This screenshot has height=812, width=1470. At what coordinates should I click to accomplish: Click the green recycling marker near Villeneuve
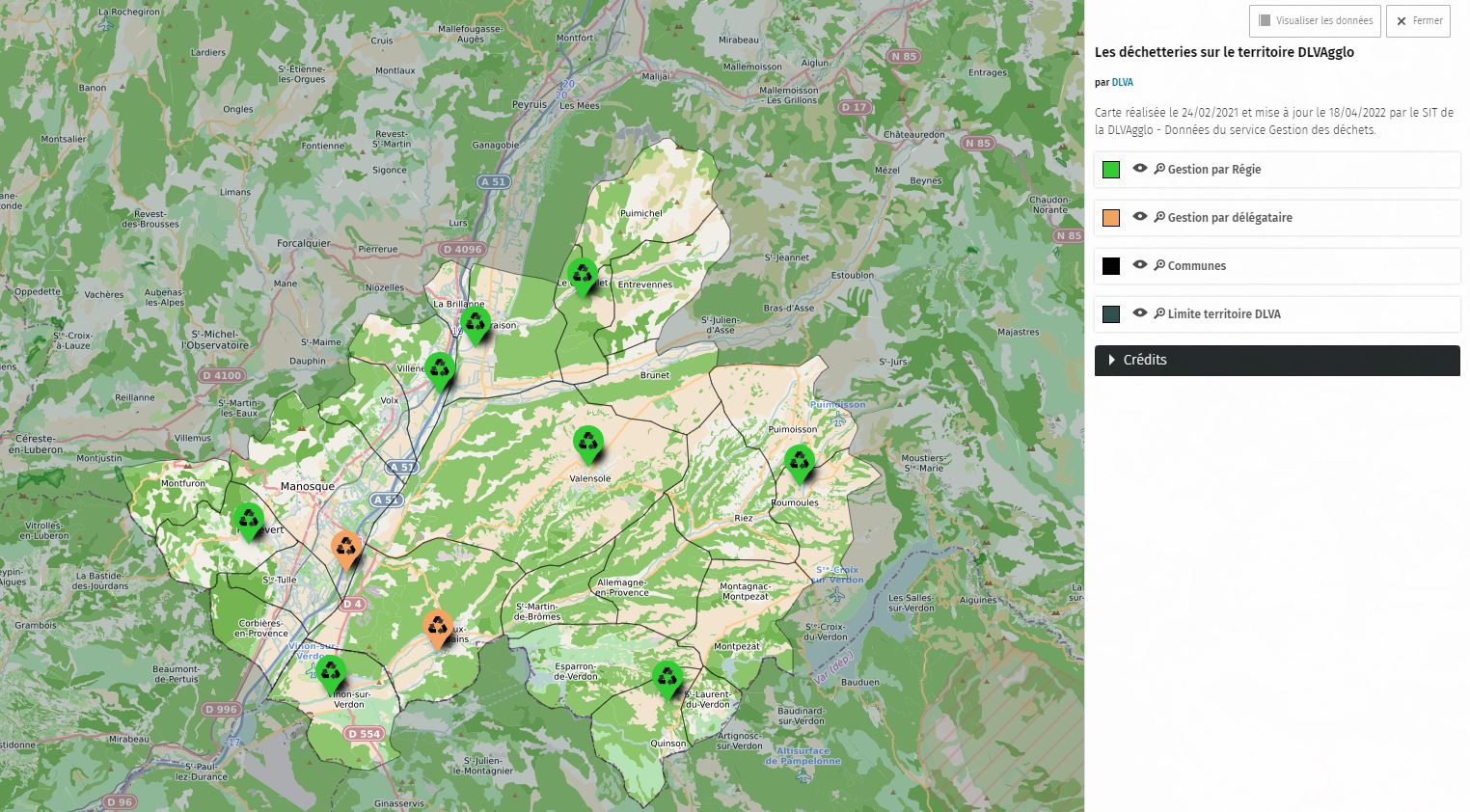click(440, 369)
